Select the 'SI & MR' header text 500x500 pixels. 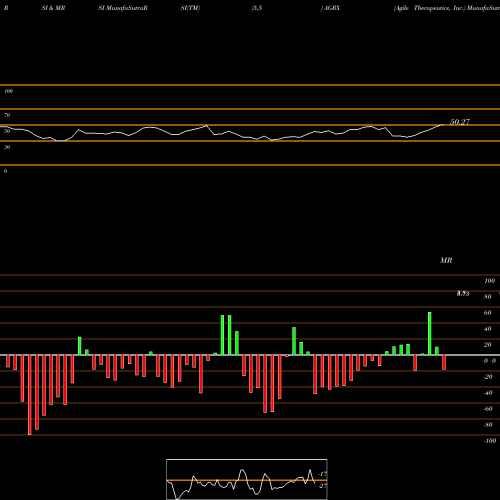click(53, 8)
